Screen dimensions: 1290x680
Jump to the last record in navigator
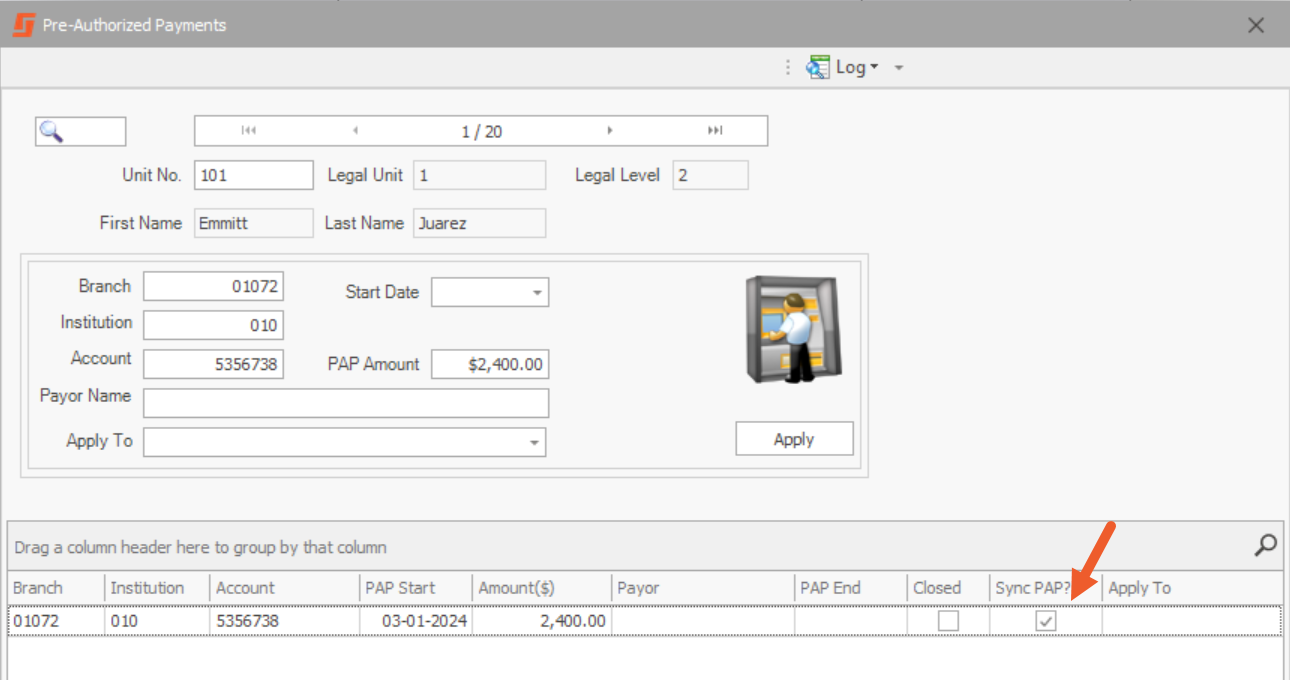[x=715, y=131]
